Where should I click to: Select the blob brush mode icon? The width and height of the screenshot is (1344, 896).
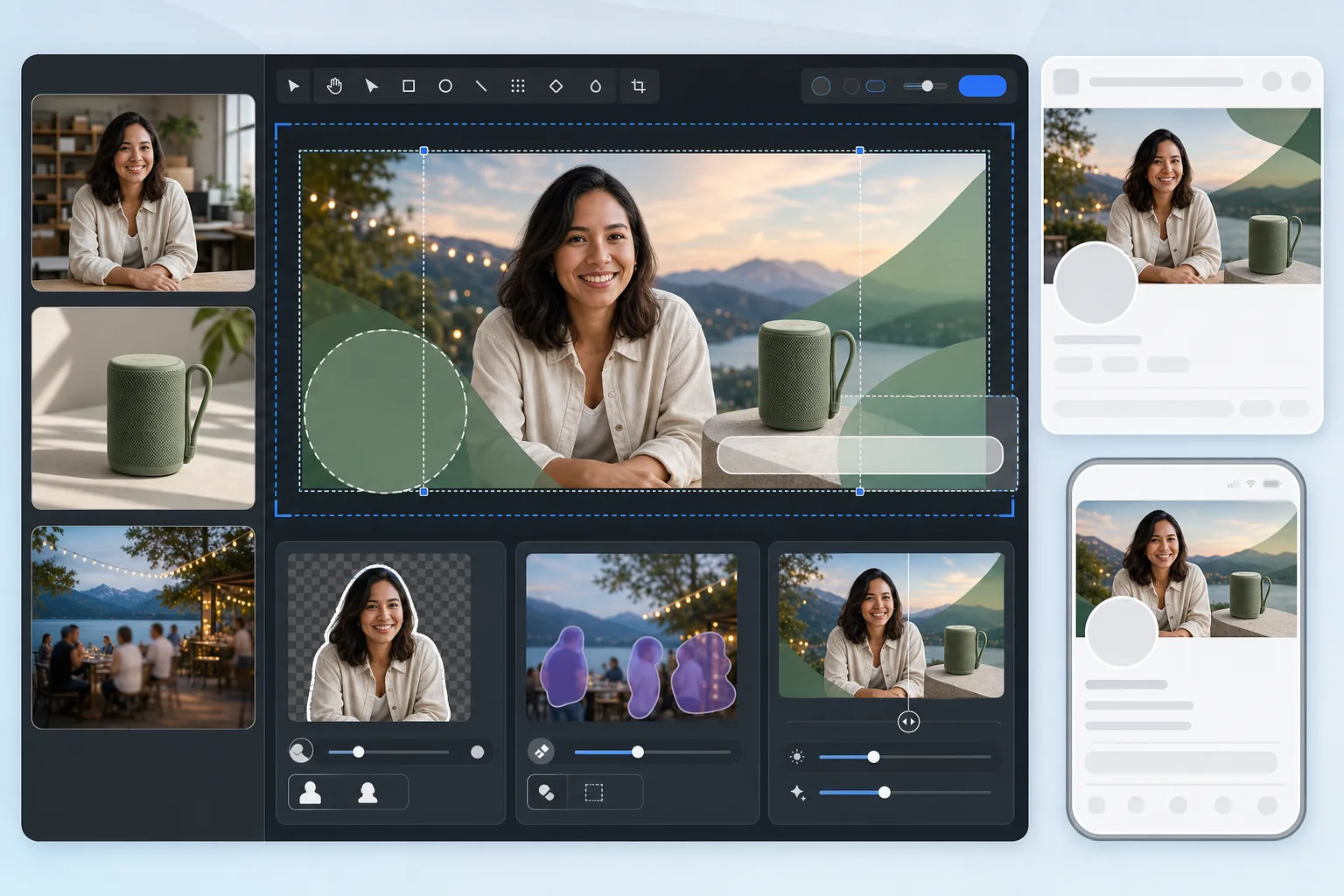point(547,793)
